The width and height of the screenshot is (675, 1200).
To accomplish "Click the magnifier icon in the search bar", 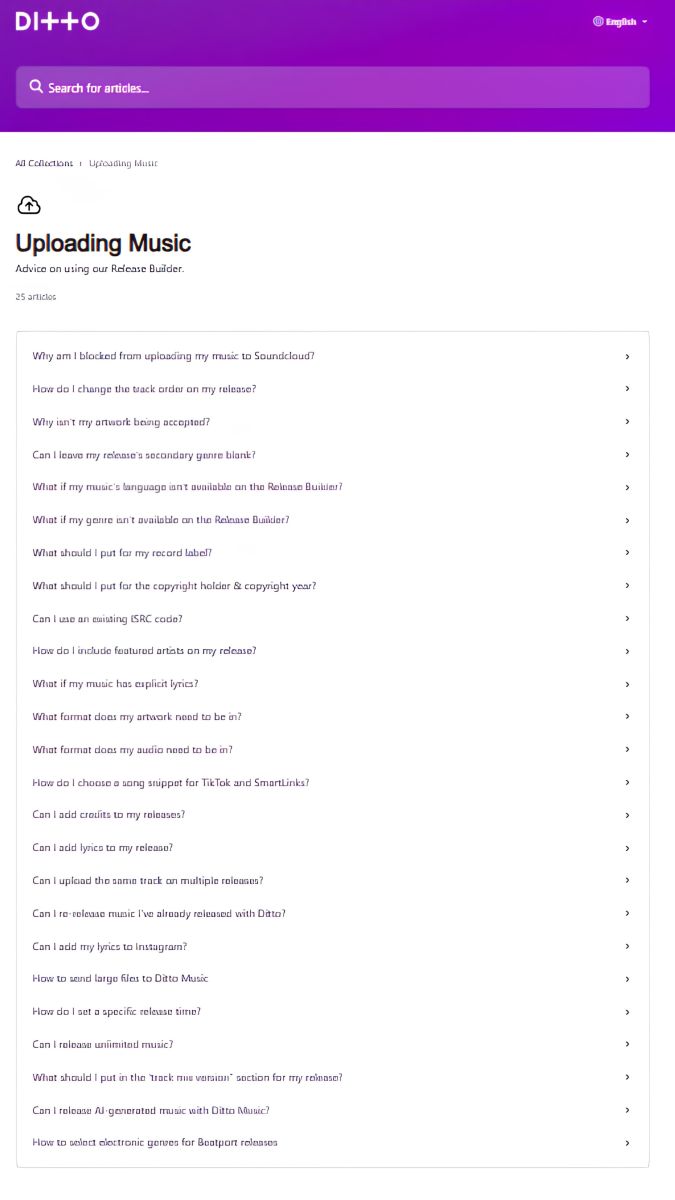I will pyautogui.click(x=36, y=87).
